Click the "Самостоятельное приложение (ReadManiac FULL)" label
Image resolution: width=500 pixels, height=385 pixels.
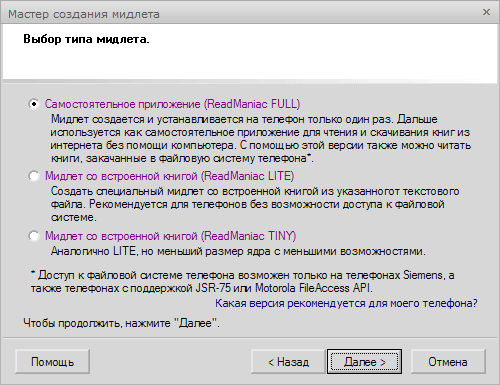click(x=173, y=104)
